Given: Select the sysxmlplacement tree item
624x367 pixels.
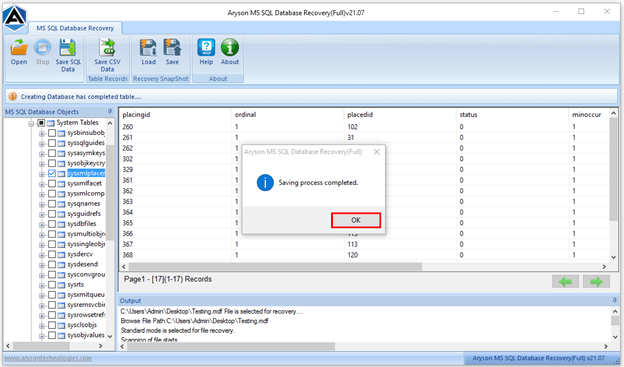Looking at the screenshot, I should click(x=86, y=173).
